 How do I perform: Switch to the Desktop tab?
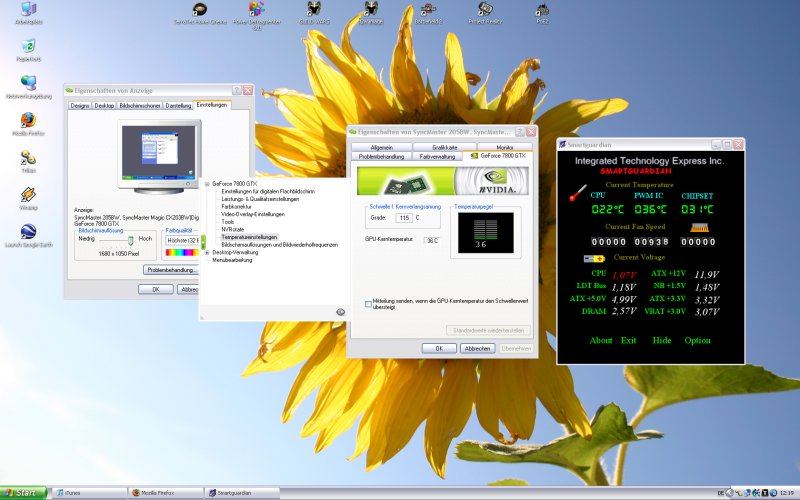pos(104,106)
